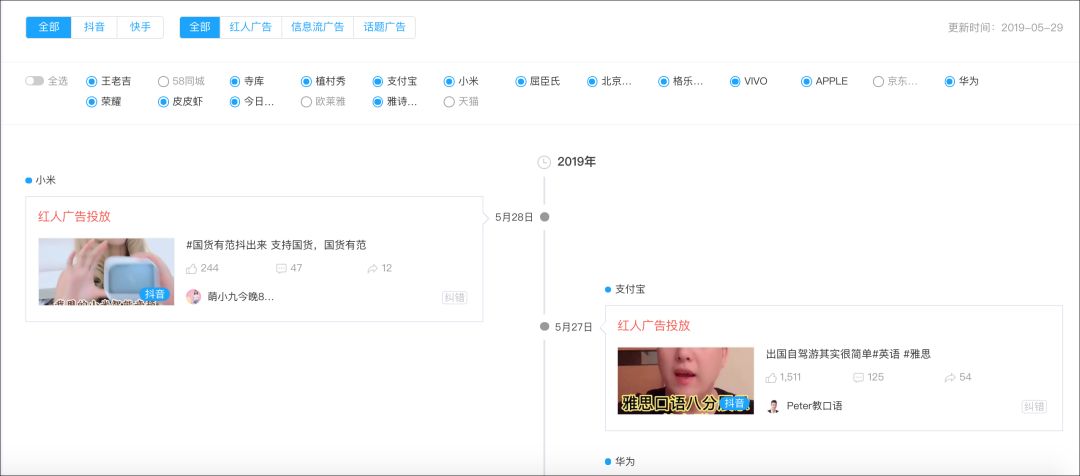The height and width of the screenshot is (476, 1080).
Task: Click the 更新时间：2019-05-29 text
Action: point(1006,28)
